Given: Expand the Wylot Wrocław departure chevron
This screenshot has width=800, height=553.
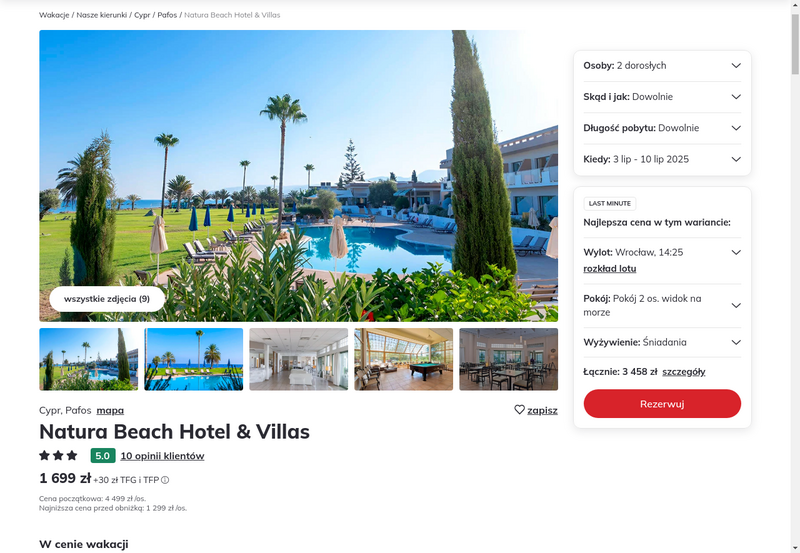Looking at the screenshot, I should (736, 252).
